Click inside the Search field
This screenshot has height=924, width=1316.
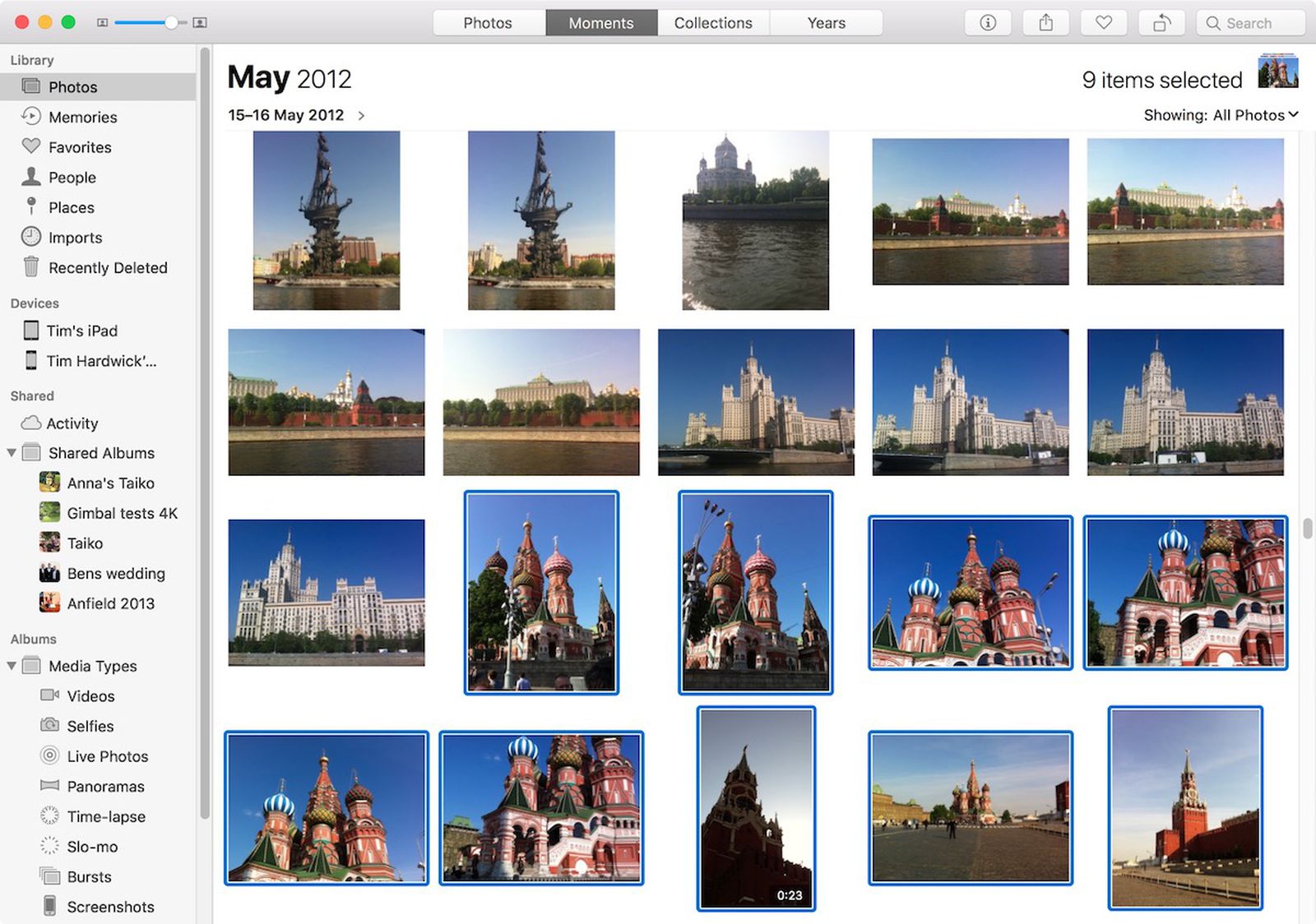coord(1250,23)
